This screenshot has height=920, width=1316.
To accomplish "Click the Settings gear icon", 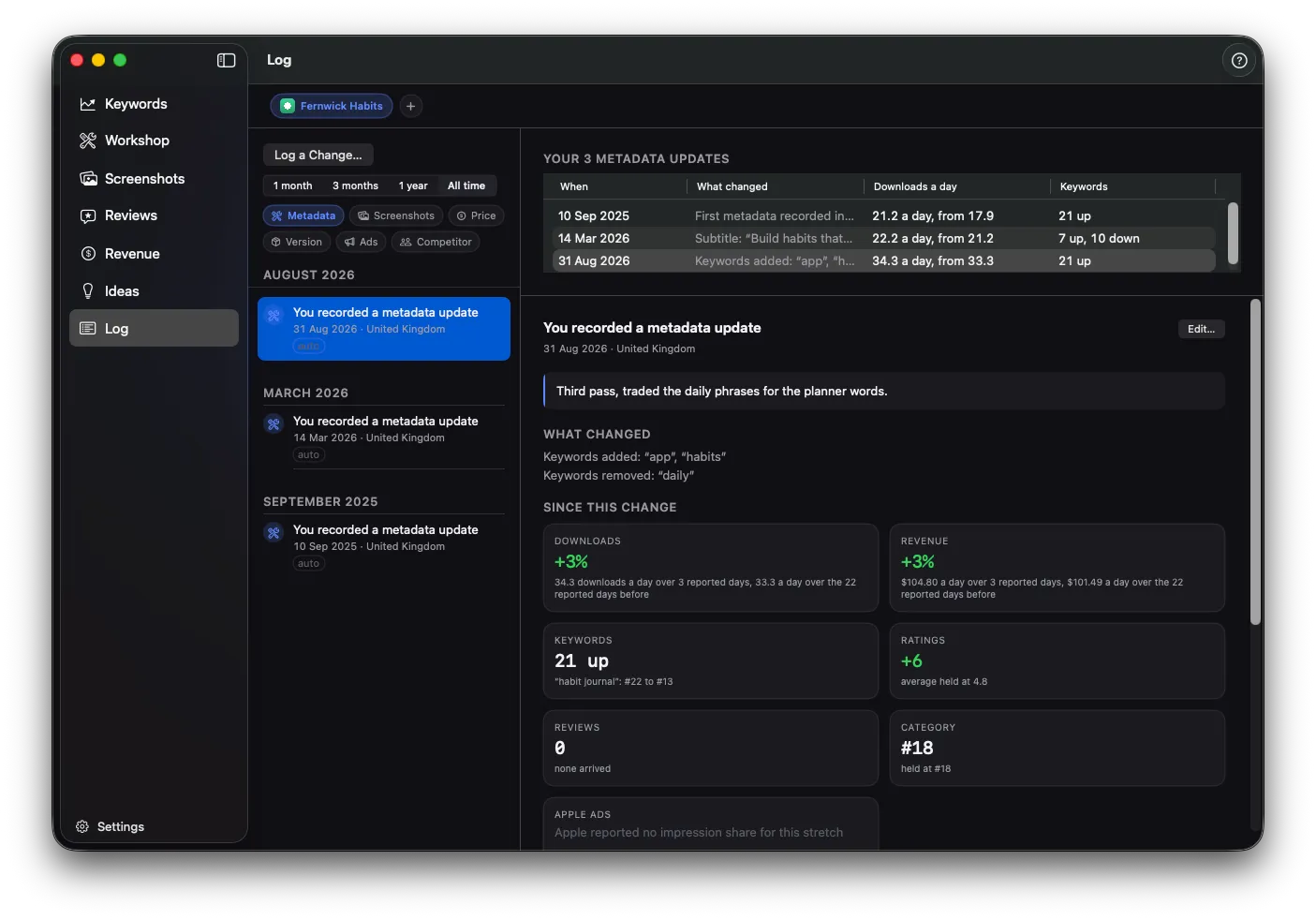I will click(82, 826).
